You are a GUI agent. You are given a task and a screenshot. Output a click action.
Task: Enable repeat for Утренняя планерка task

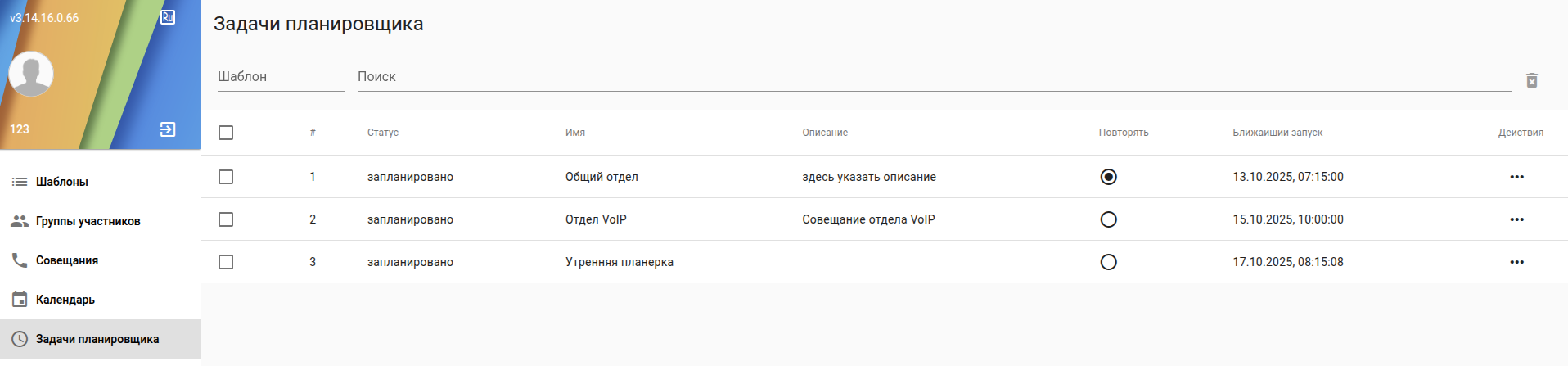[x=1108, y=262]
